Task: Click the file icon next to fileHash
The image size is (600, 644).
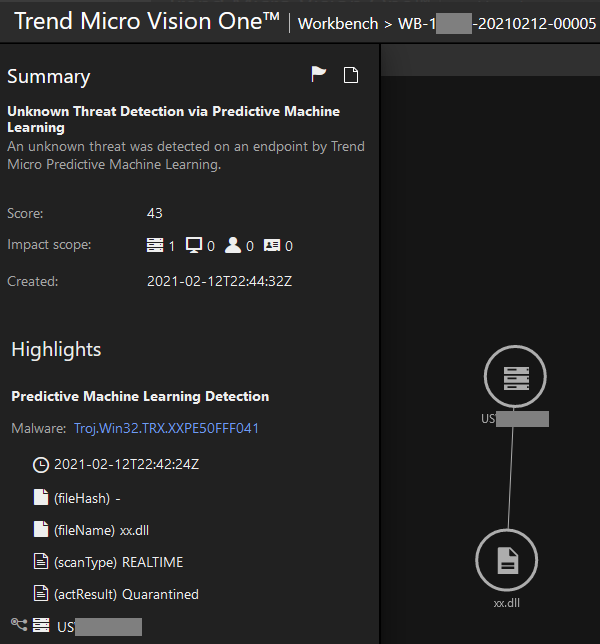Action: coord(41,497)
